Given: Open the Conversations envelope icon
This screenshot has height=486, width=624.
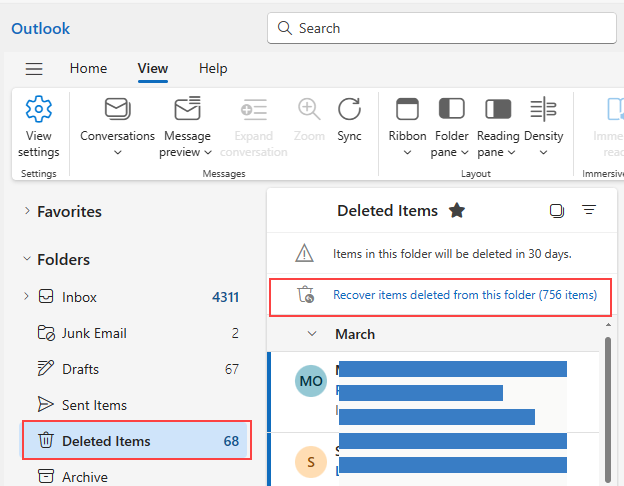Looking at the screenshot, I should tap(117, 109).
